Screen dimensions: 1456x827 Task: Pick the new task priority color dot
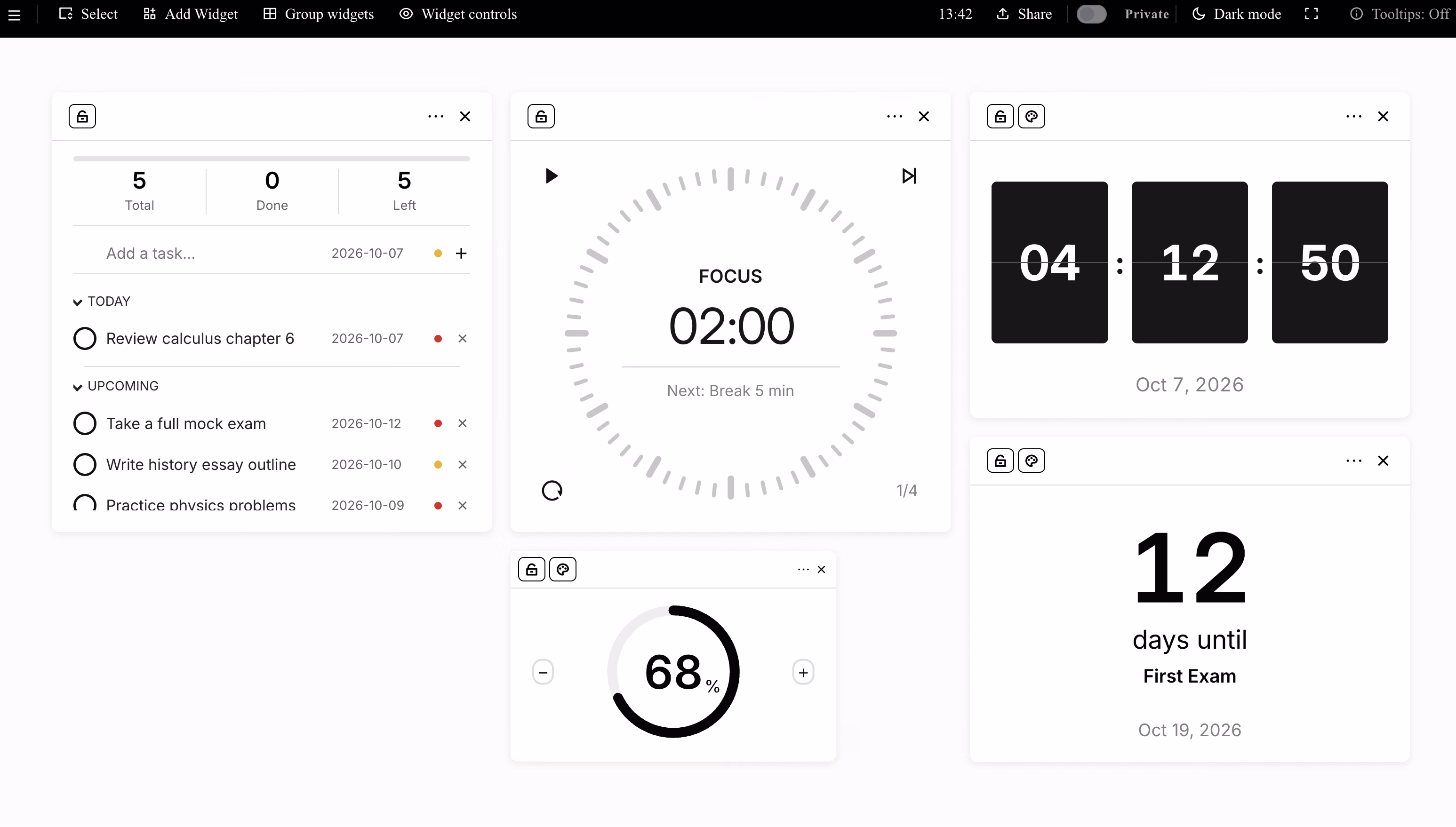click(x=438, y=254)
